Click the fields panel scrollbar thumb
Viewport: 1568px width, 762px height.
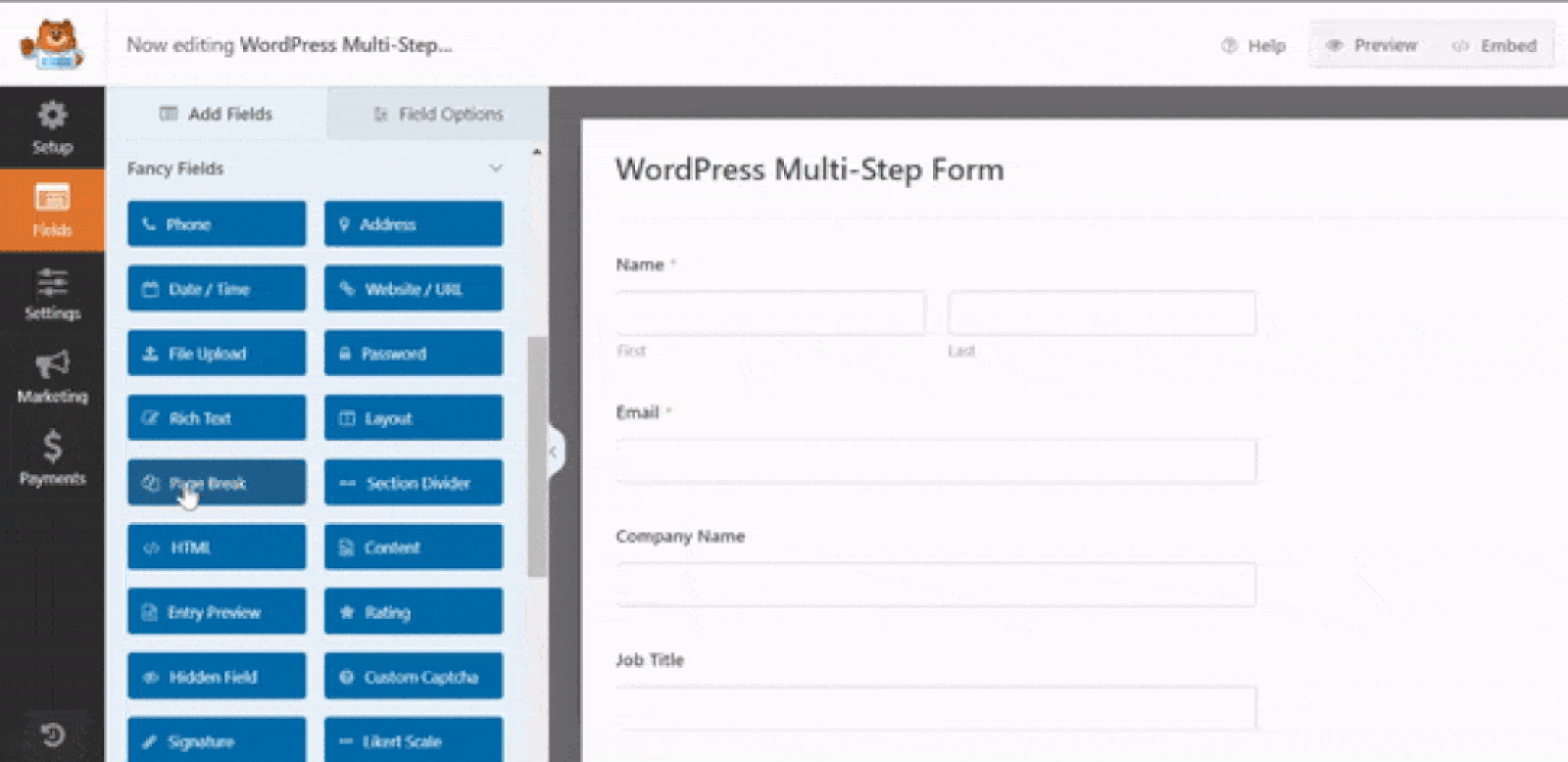[537, 456]
